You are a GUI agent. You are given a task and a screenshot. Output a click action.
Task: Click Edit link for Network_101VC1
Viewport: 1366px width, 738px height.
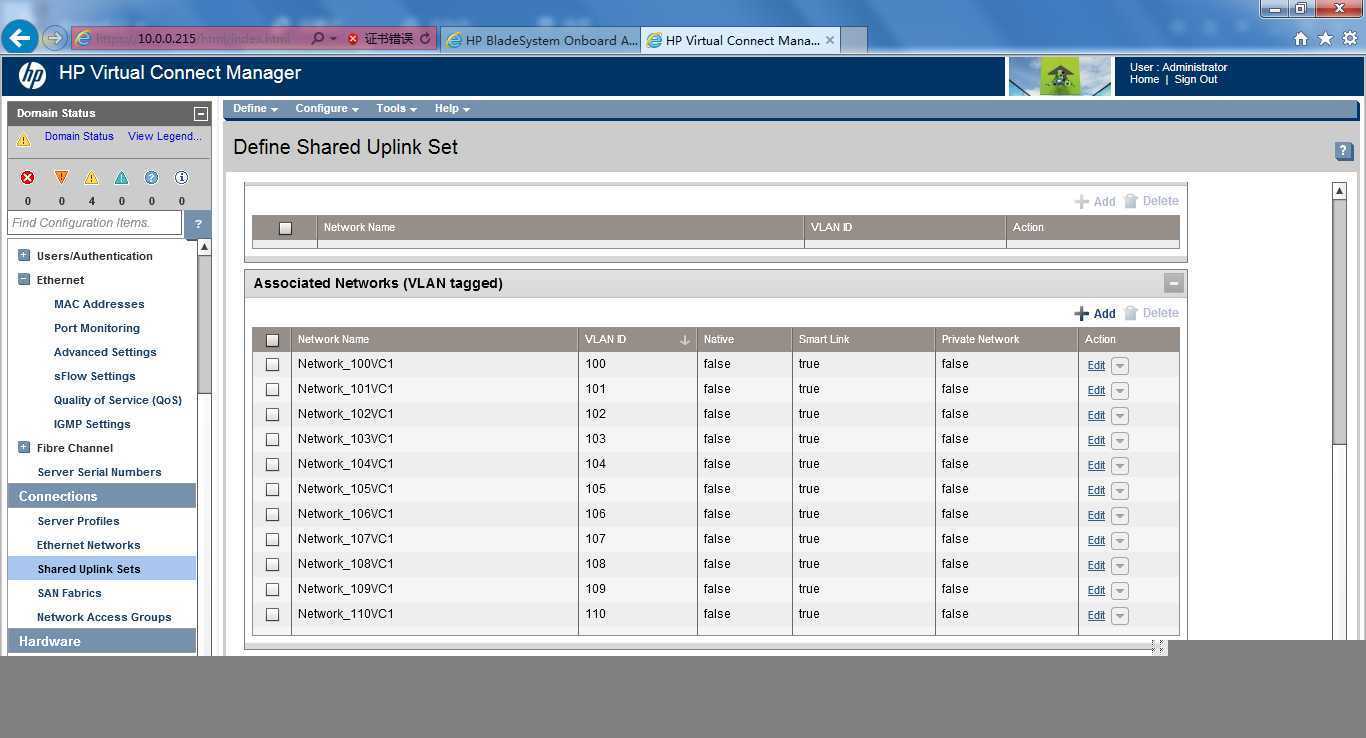tap(1096, 390)
